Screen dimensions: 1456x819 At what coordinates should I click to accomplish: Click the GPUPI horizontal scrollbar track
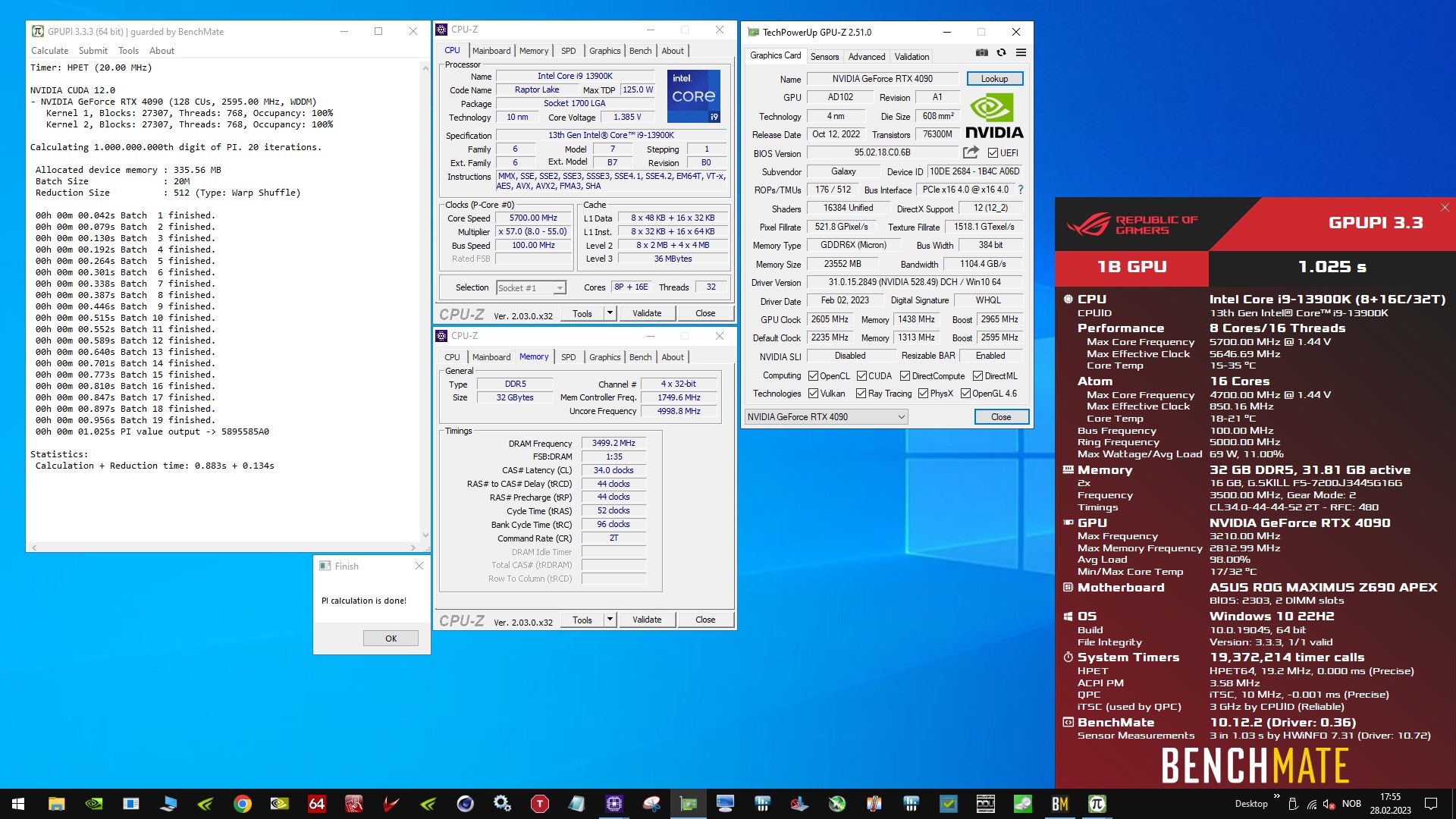click(x=224, y=547)
